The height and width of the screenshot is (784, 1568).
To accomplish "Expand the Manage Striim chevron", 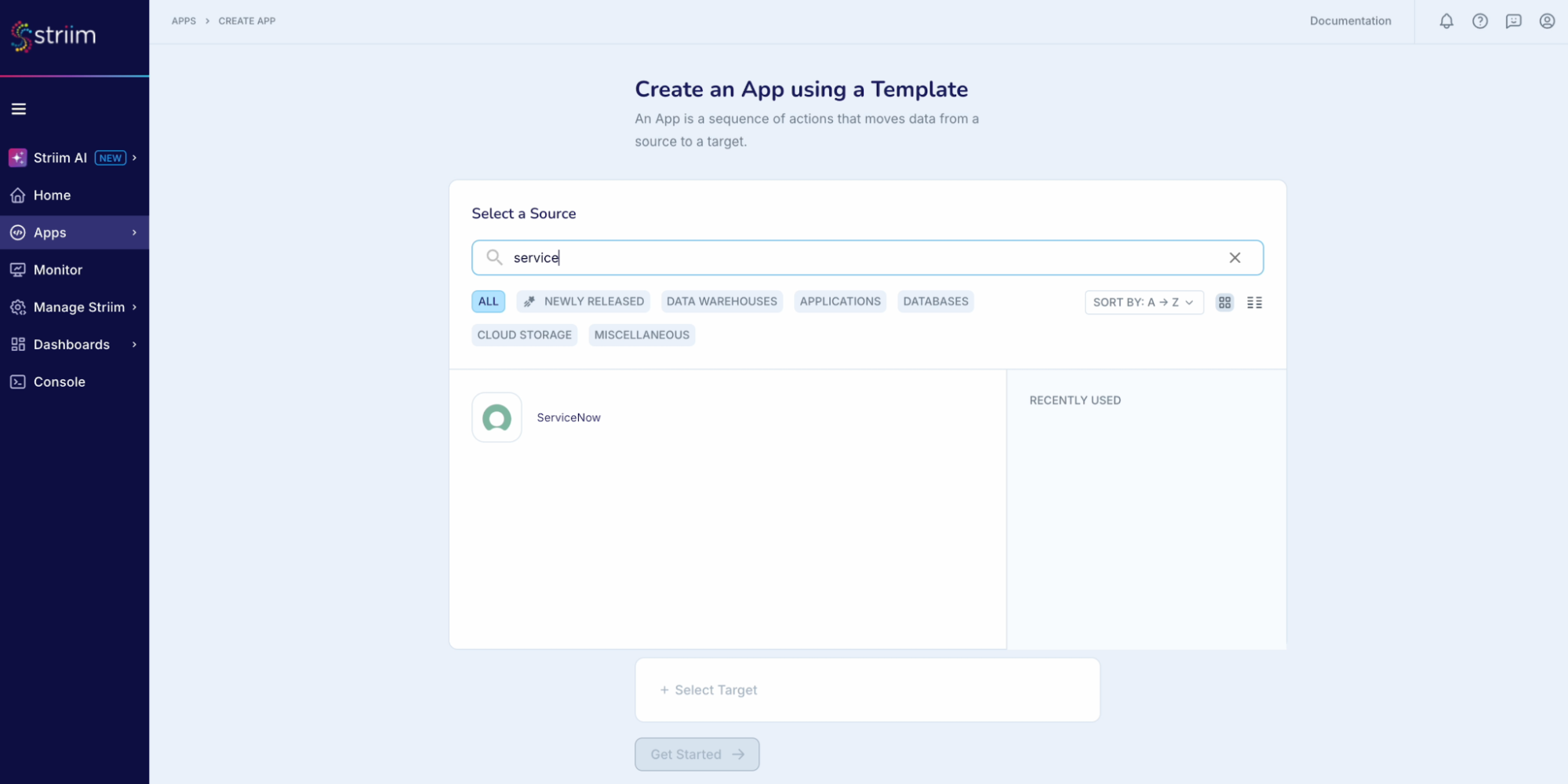I will [x=135, y=307].
